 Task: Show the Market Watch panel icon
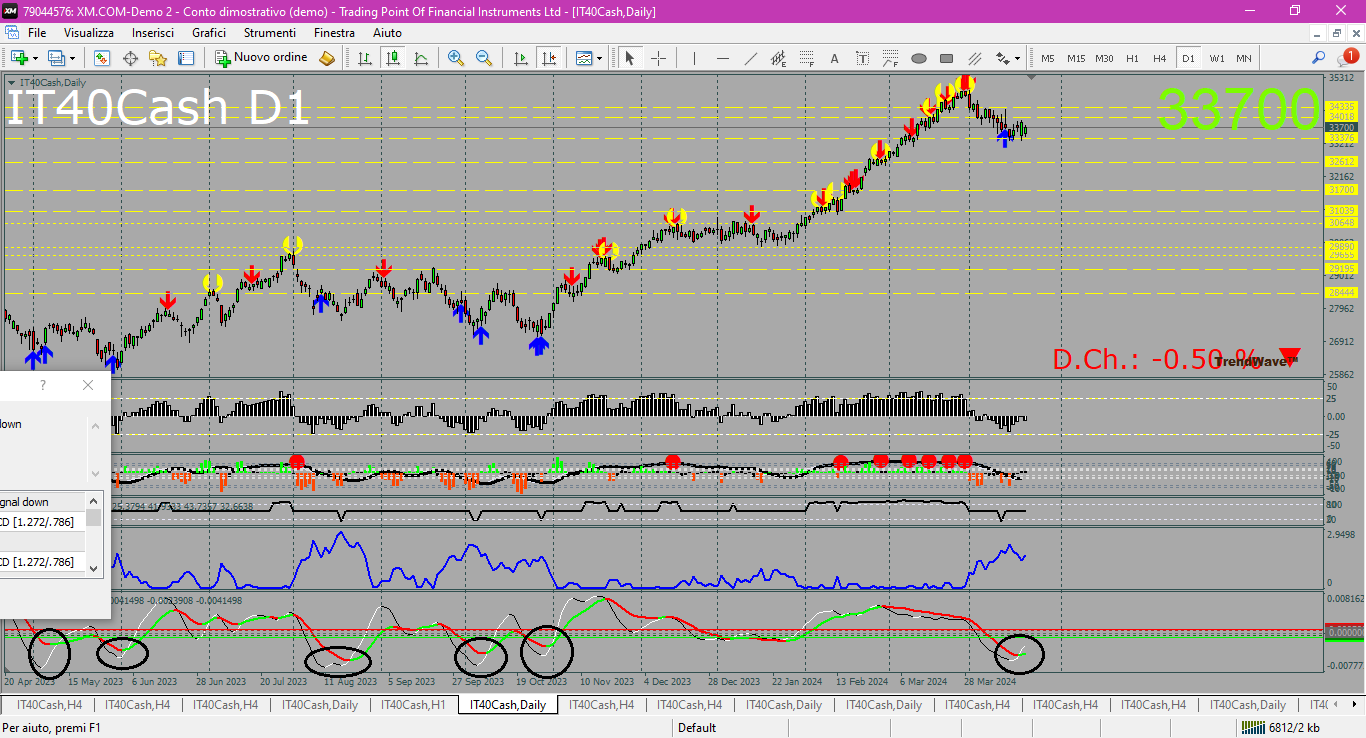pos(102,58)
